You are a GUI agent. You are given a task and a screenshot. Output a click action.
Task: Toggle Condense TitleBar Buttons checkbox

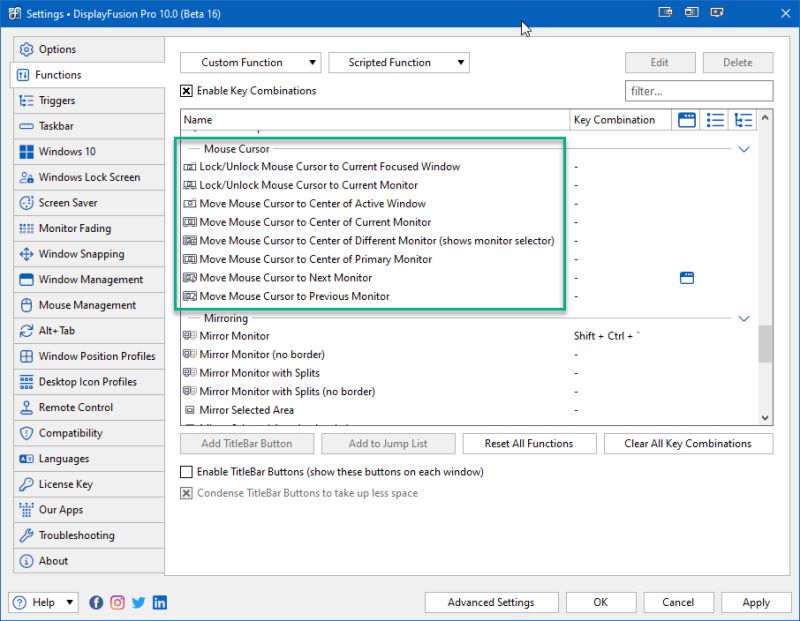(186, 493)
